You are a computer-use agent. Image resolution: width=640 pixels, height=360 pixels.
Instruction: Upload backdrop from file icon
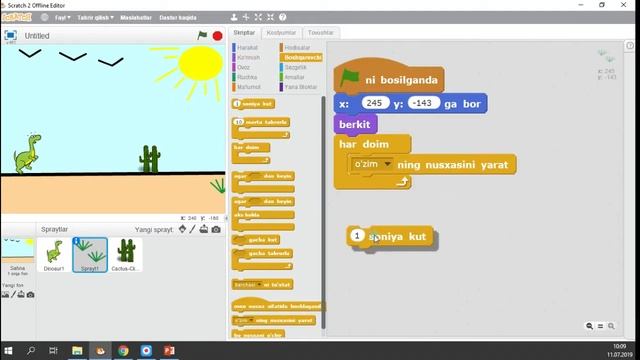(x=21, y=294)
